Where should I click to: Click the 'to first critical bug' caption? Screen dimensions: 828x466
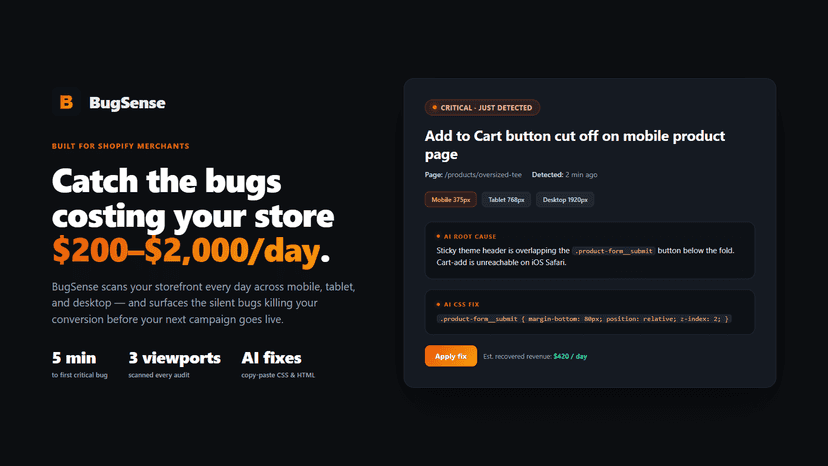[80, 375]
